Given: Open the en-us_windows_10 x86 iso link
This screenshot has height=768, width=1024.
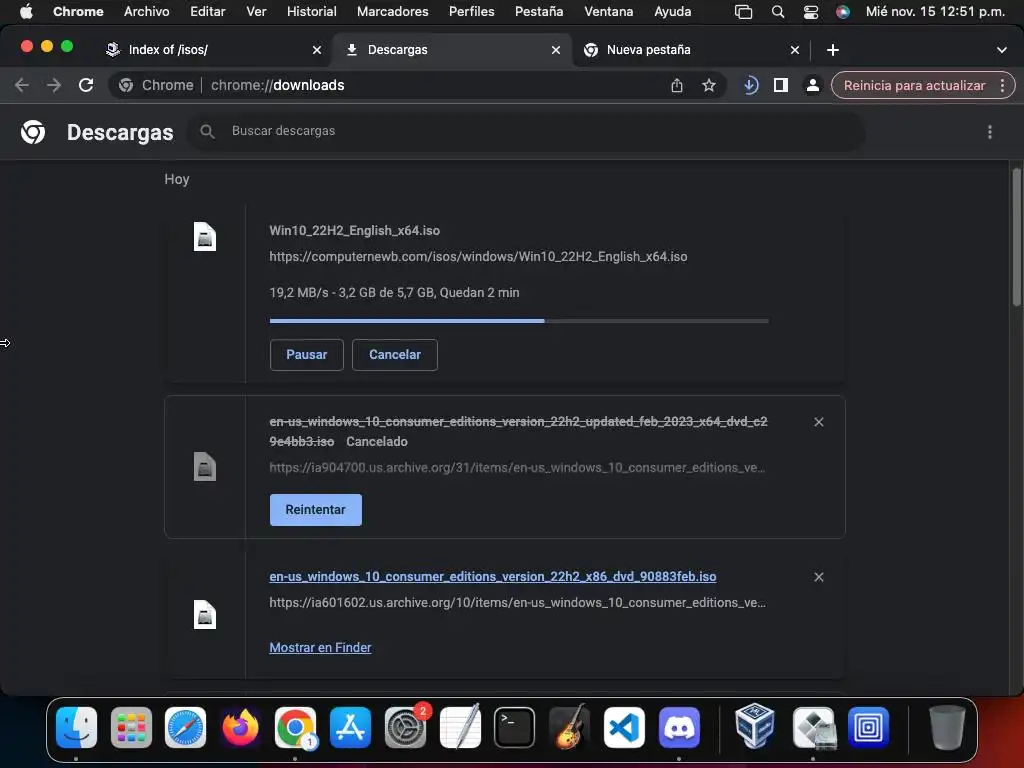Looking at the screenshot, I should pyautogui.click(x=492, y=577).
